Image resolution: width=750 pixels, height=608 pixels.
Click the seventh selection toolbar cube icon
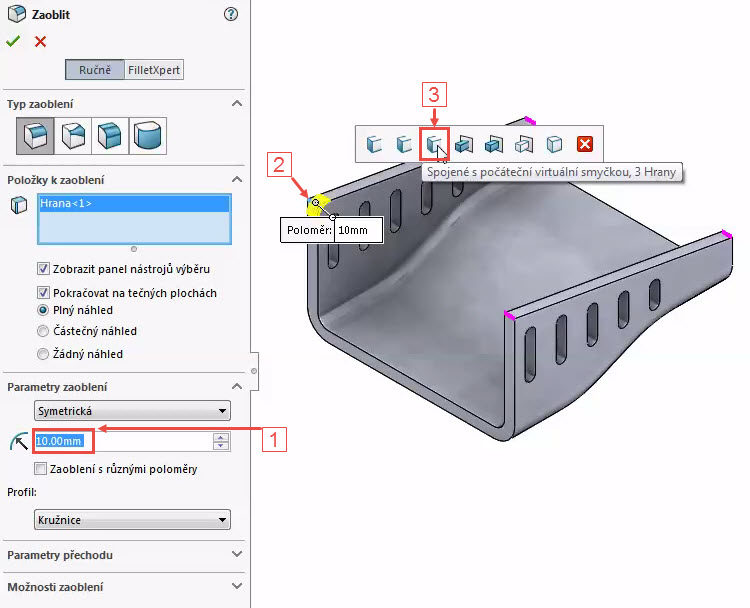pyautogui.click(x=554, y=144)
